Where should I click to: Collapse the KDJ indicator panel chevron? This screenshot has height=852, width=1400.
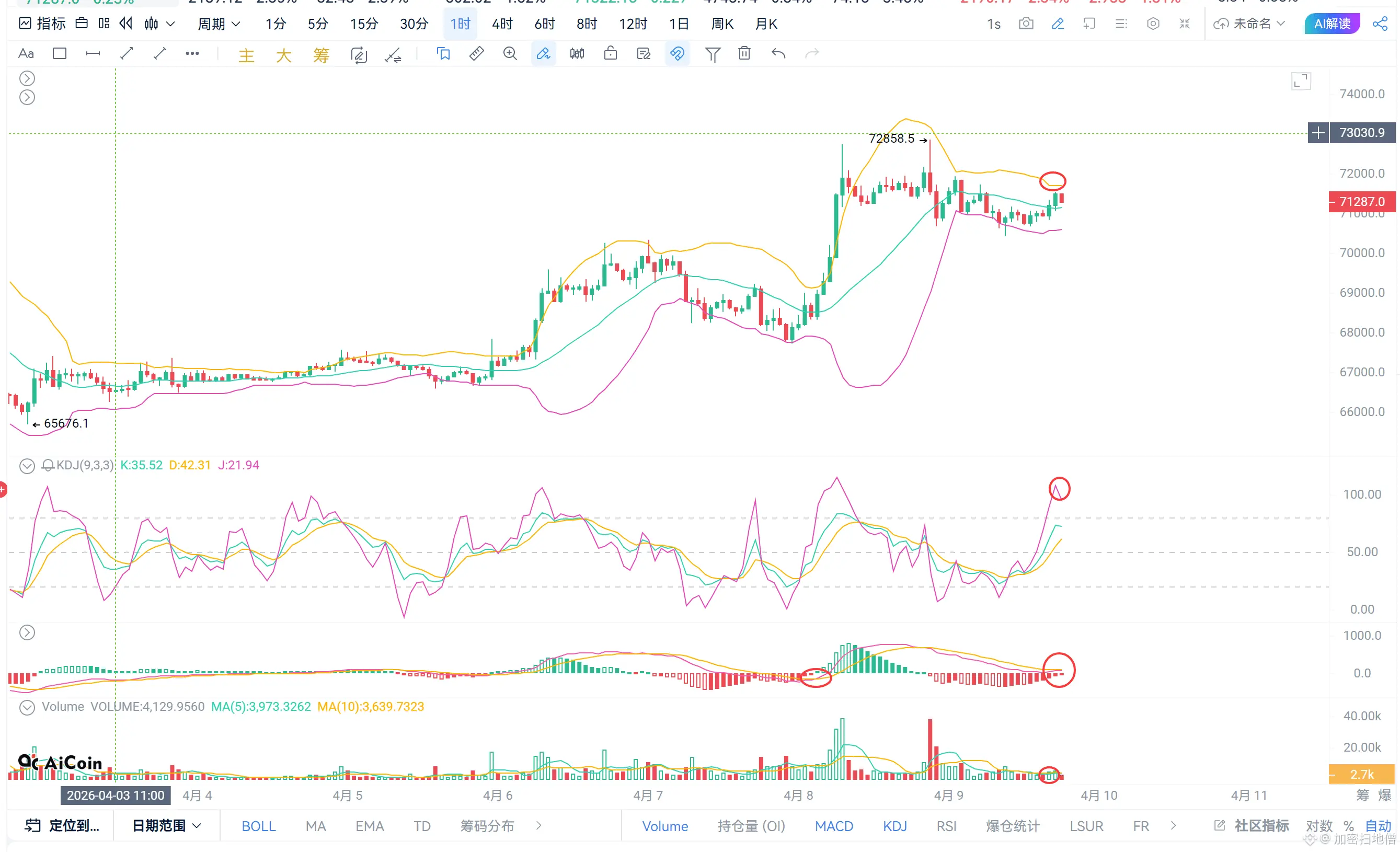[27, 466]
